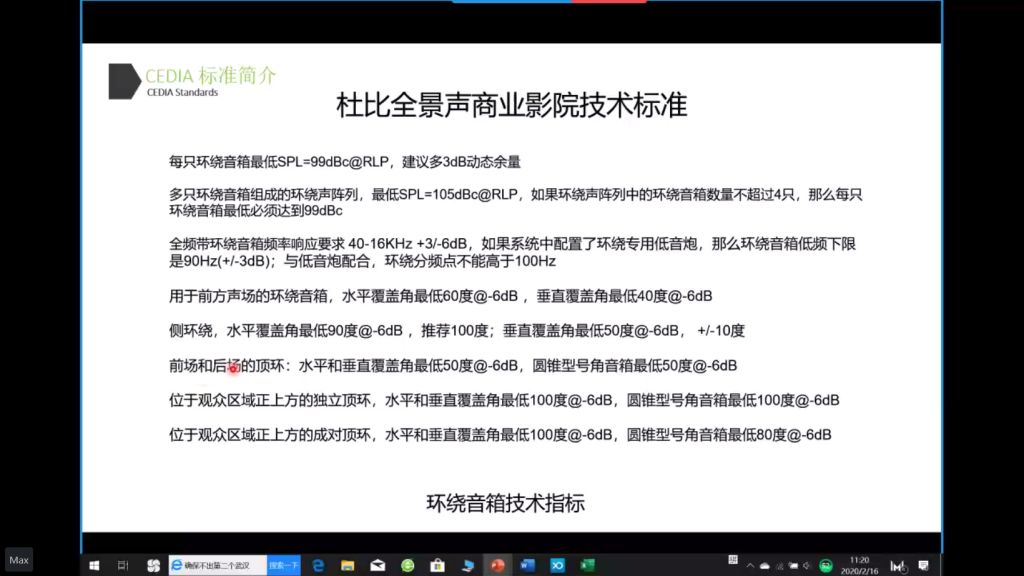This screenshot has height=576, width=1024.
Task: Click the line starting 多只环绕音箱组成的环绕声阵列
Action: [x=516, y=195]
